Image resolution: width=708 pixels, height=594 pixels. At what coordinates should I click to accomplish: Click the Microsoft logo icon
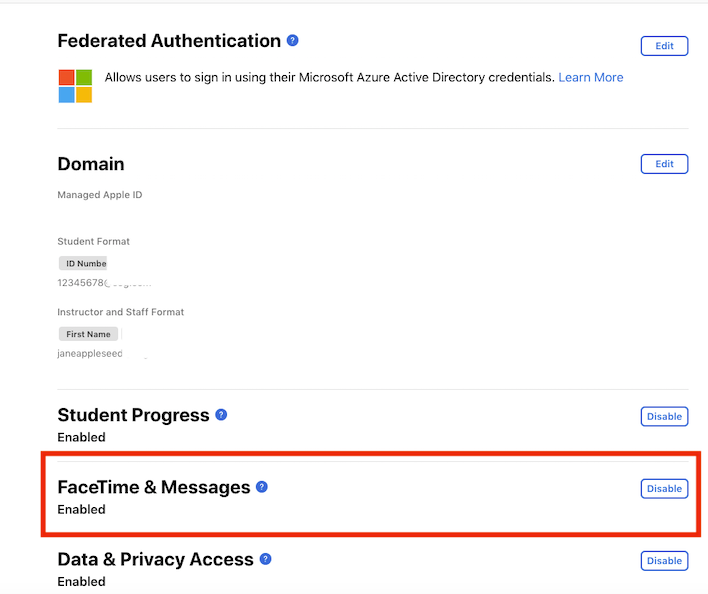tap(75, 86)
